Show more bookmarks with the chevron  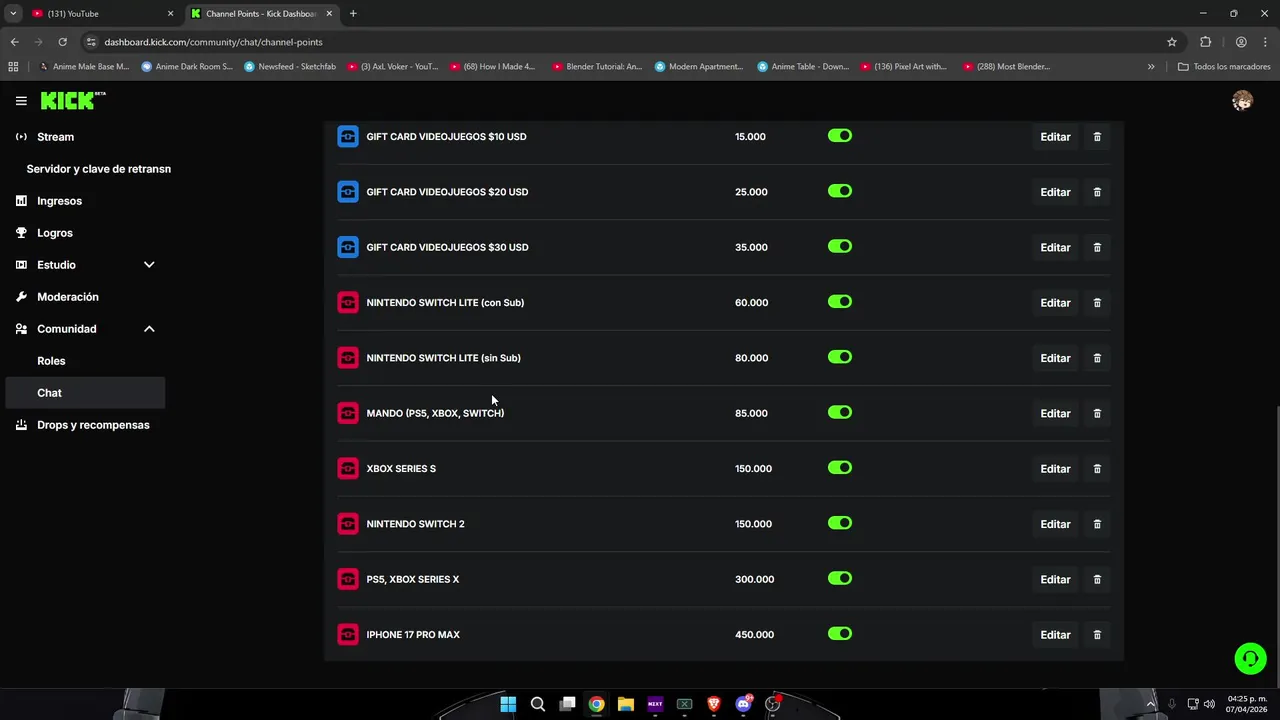(x=1151, y=67)
